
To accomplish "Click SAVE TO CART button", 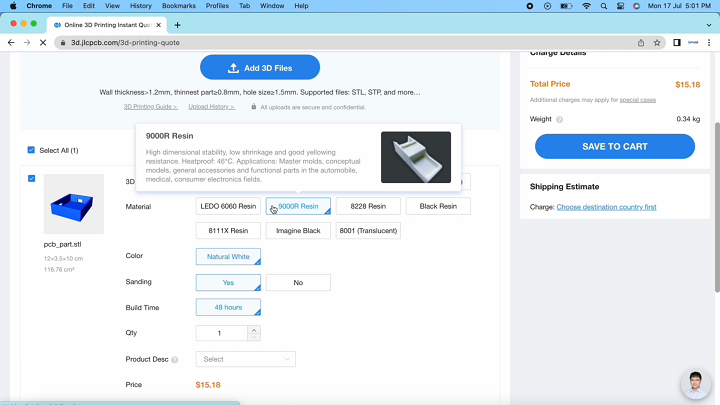I will tap(615, 146).
